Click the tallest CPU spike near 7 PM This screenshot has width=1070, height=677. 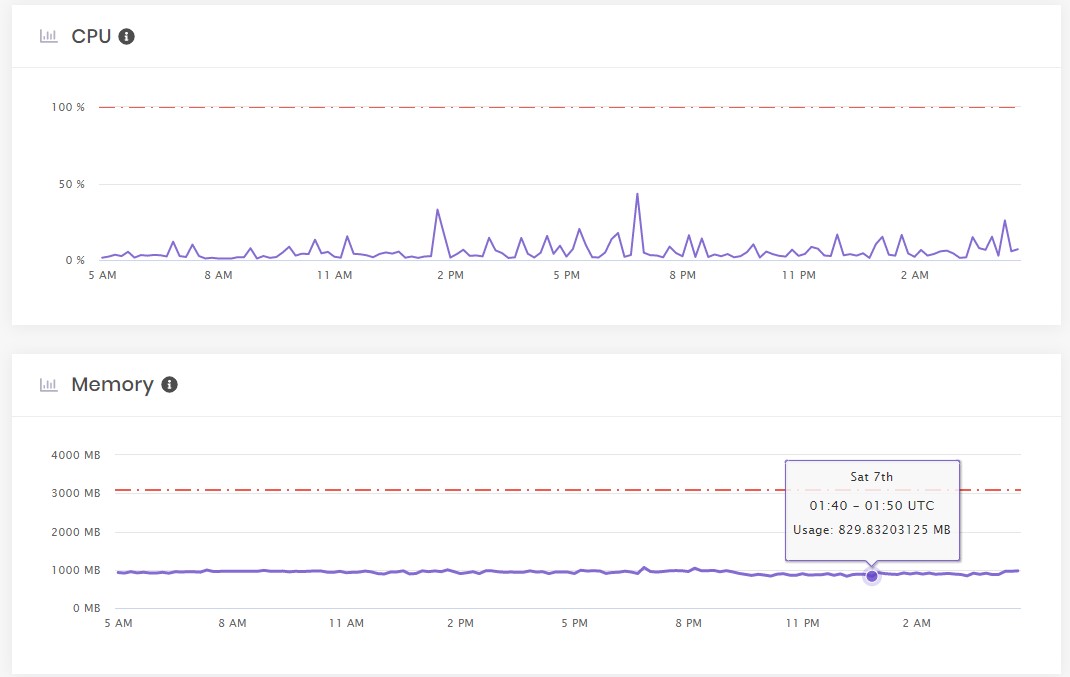click(637, 194)
